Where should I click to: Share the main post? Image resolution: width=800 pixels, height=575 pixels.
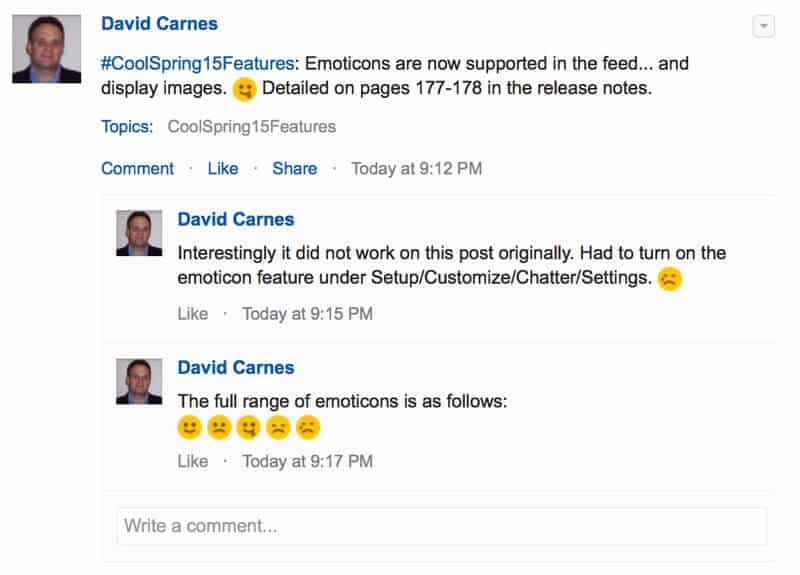click(x=295, y=168)
